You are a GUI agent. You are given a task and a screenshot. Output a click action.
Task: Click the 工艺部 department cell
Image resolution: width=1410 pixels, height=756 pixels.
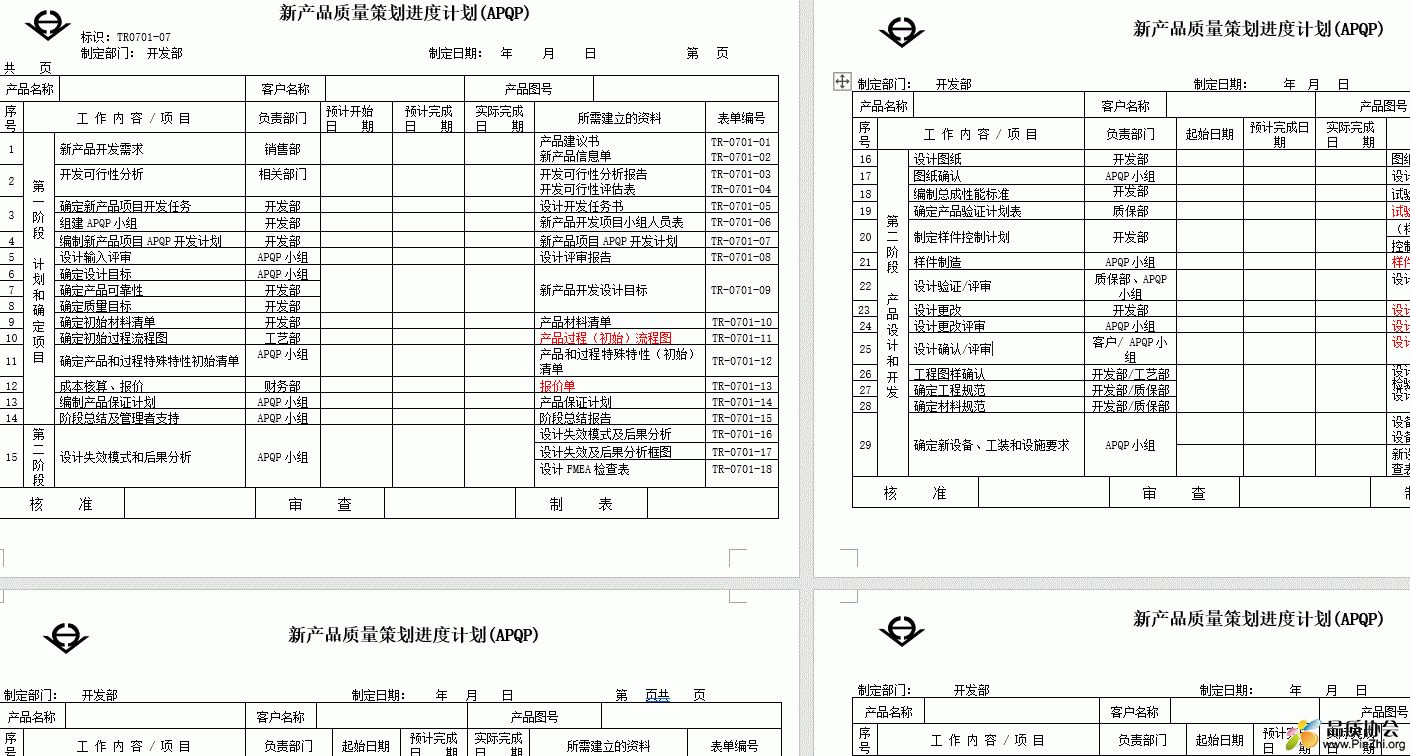tap(282, 338)
